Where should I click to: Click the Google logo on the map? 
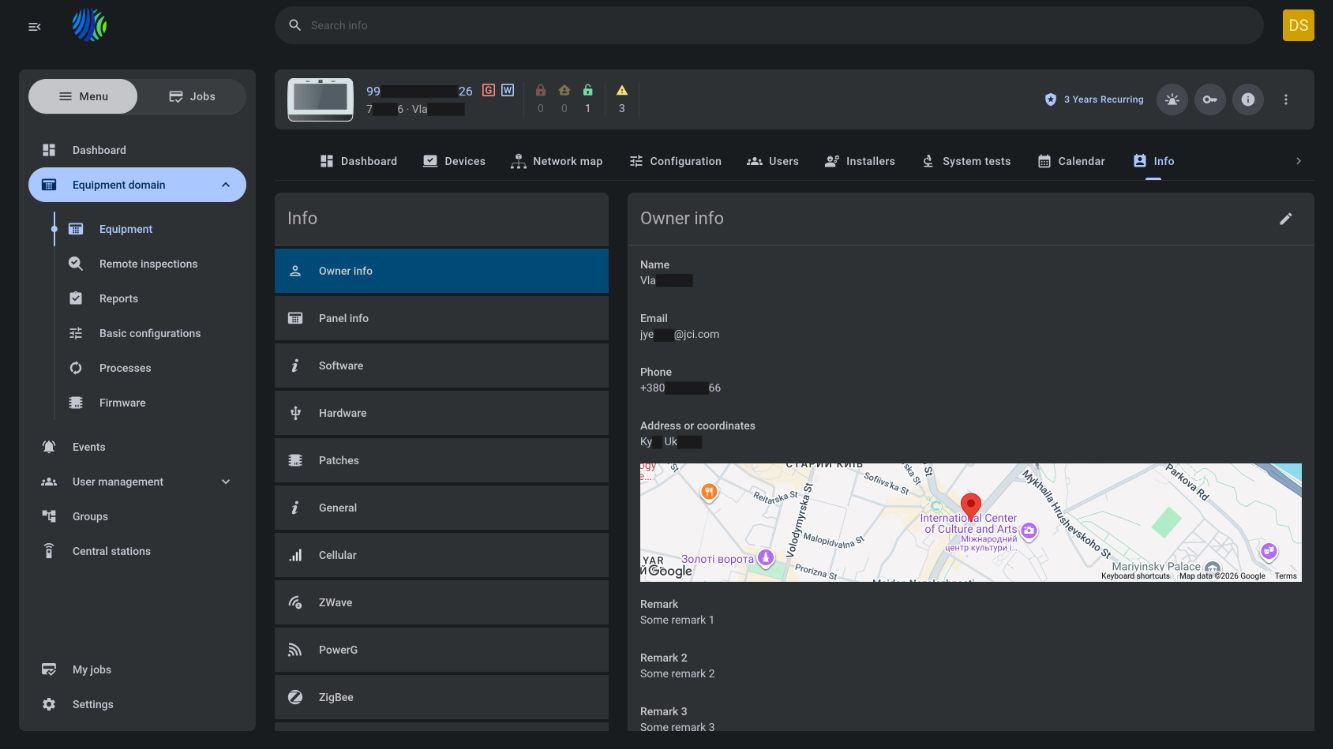point(669,571)
